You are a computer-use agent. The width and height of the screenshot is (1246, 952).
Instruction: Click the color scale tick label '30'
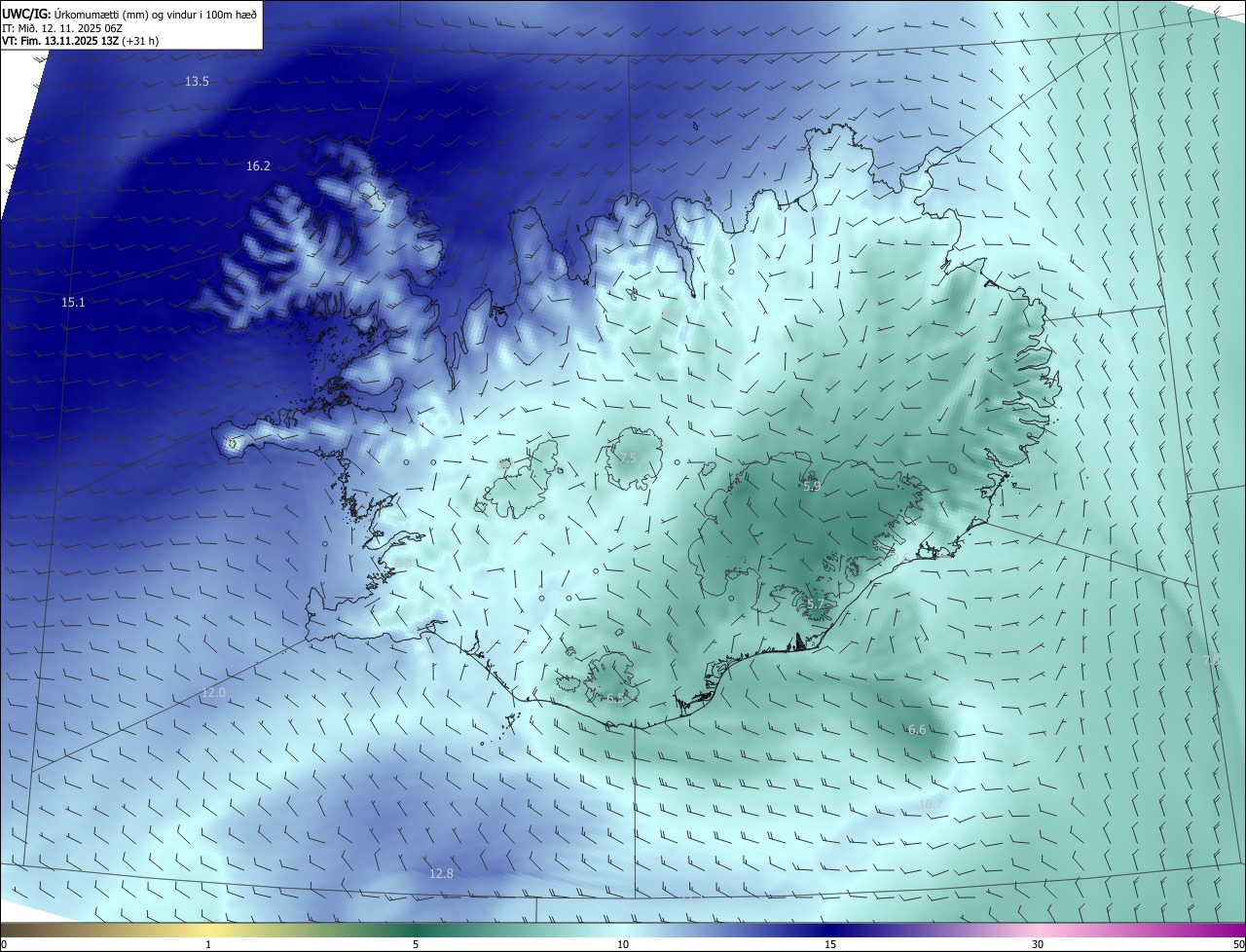tap(1038, 944)
